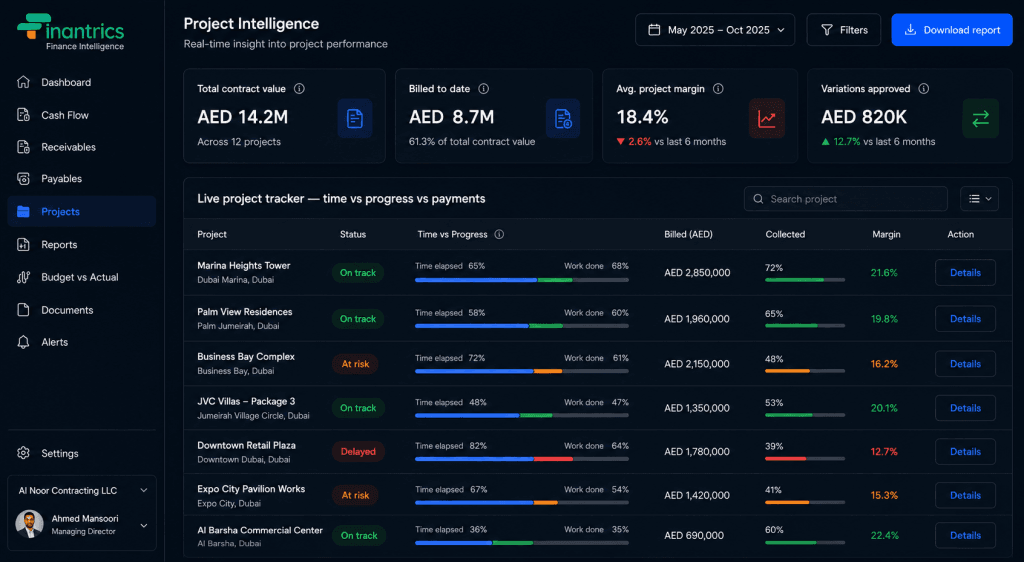Click the Total contract value info icon
1024x562 pixels.
(299, 89)
